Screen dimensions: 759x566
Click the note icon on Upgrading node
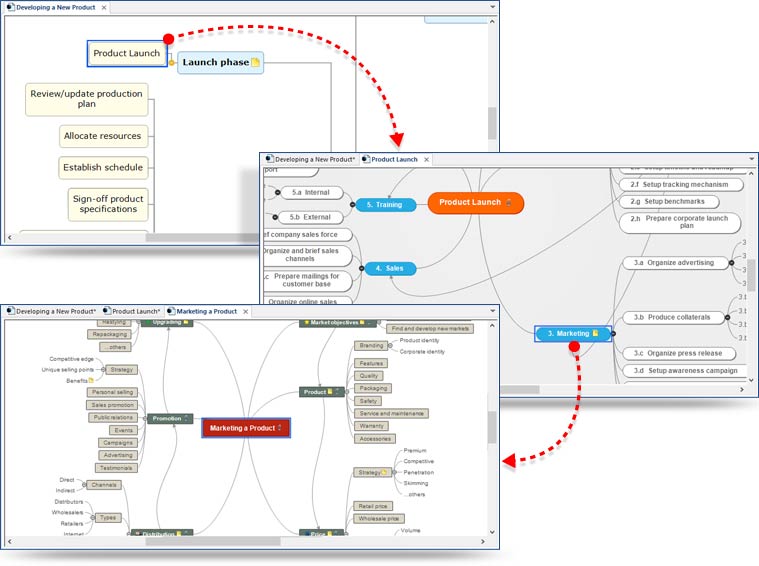pos(186,322)
